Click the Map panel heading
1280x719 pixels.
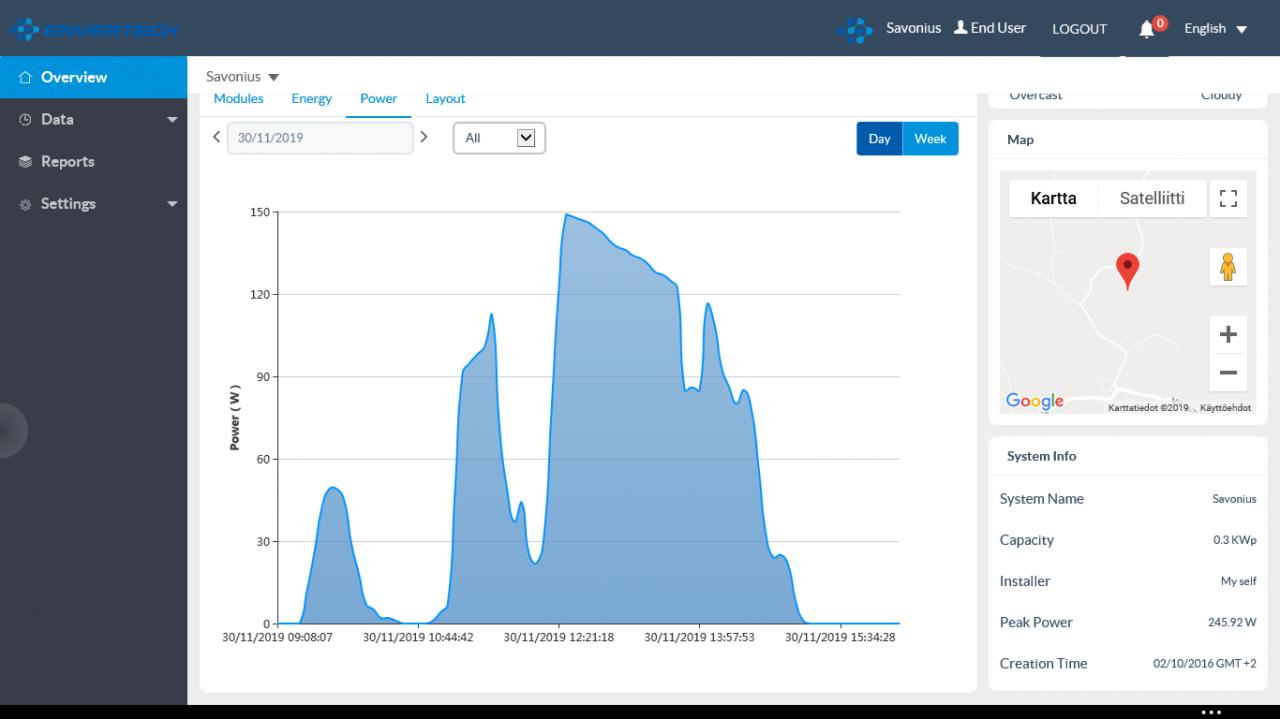tap(1020, 140)
